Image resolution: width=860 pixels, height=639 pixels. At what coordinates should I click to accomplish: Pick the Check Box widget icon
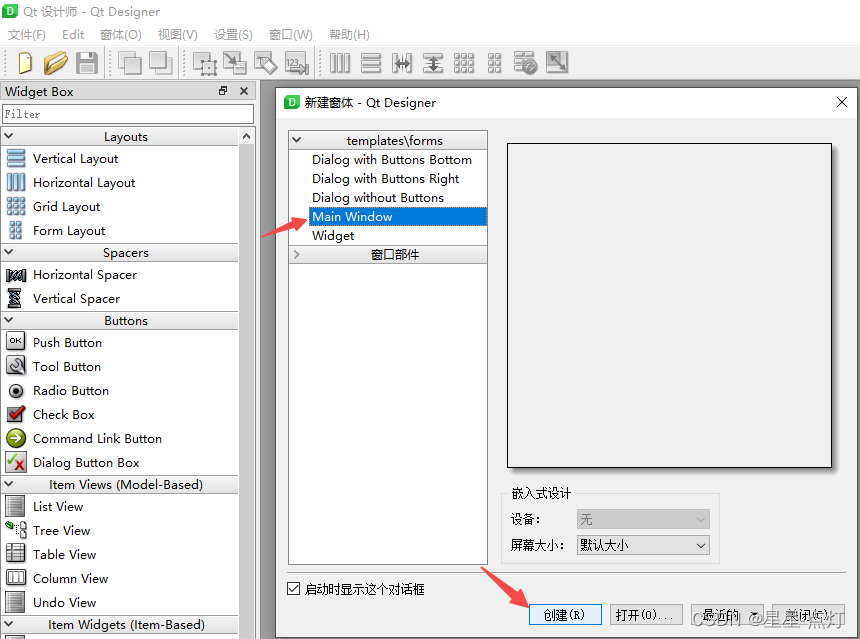pos(16,414)
